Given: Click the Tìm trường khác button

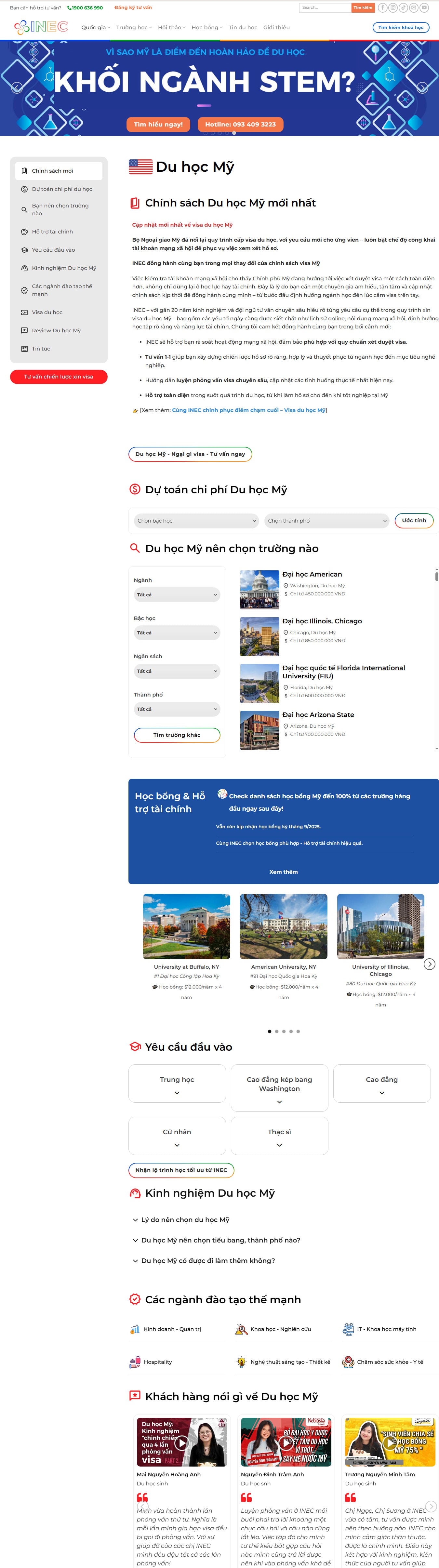Looking at the screenshot, I should [177, 735].
